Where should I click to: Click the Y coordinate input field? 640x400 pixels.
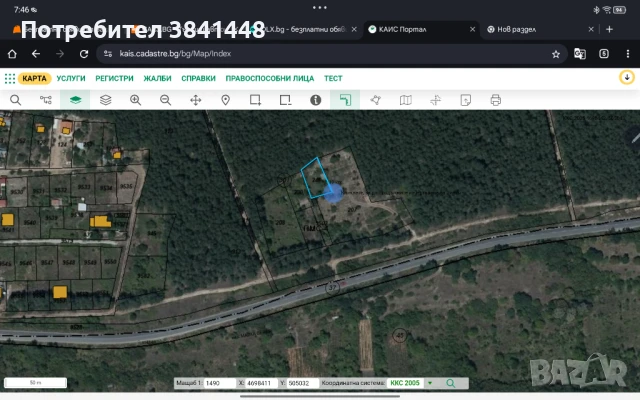pyautogui.click(x=303, y=383)
